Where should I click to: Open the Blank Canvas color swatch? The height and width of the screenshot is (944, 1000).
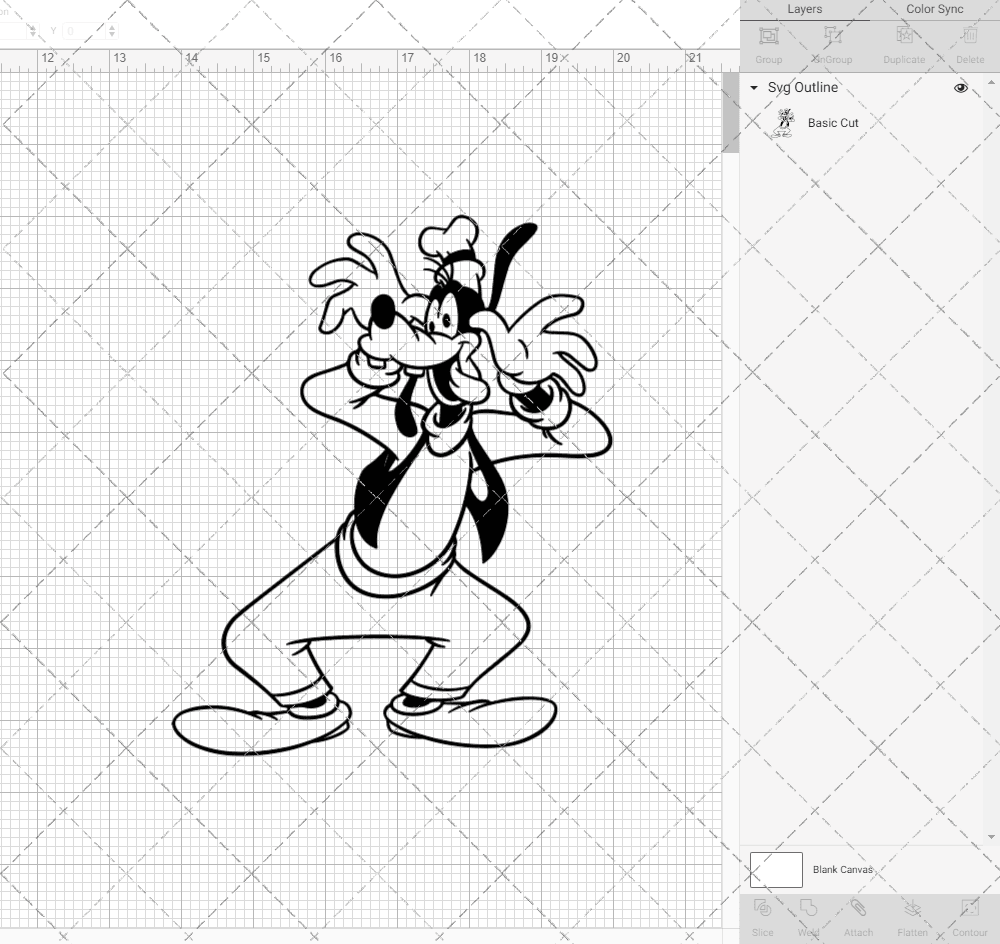pyautogui.click(x=775, y=869)
